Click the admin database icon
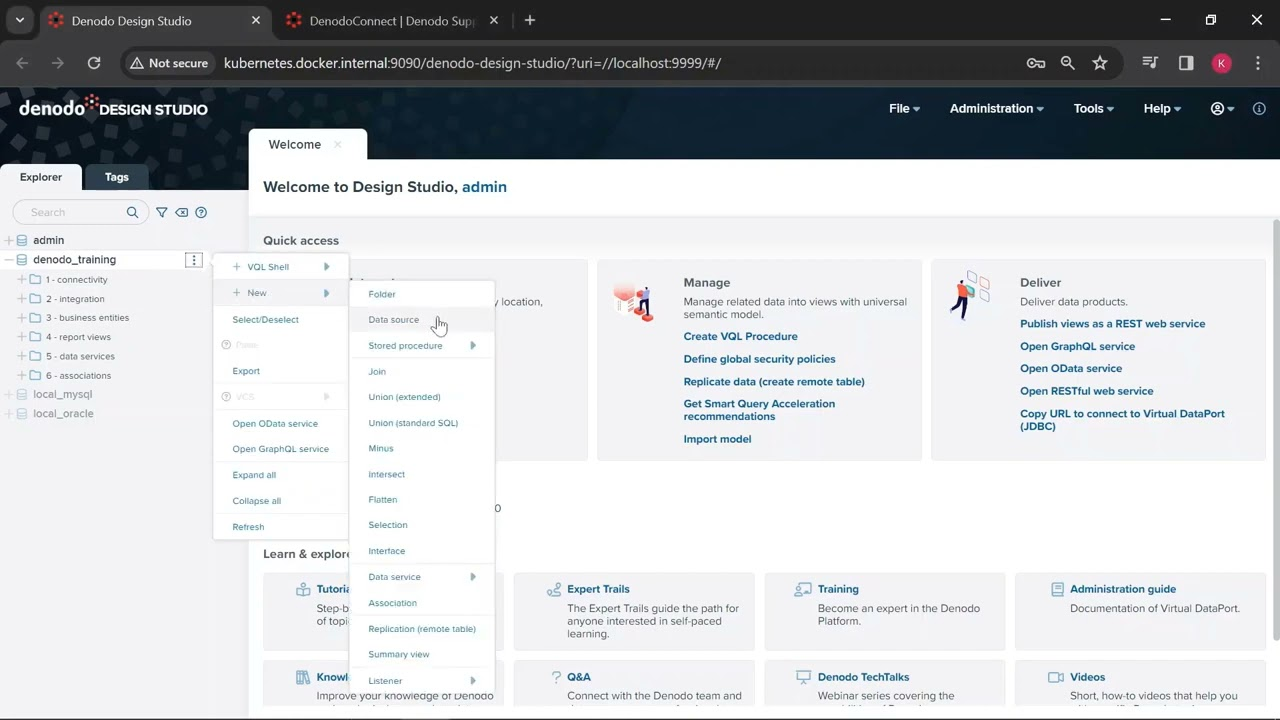This screenshot has width=1280, height=720. point(22,240)
